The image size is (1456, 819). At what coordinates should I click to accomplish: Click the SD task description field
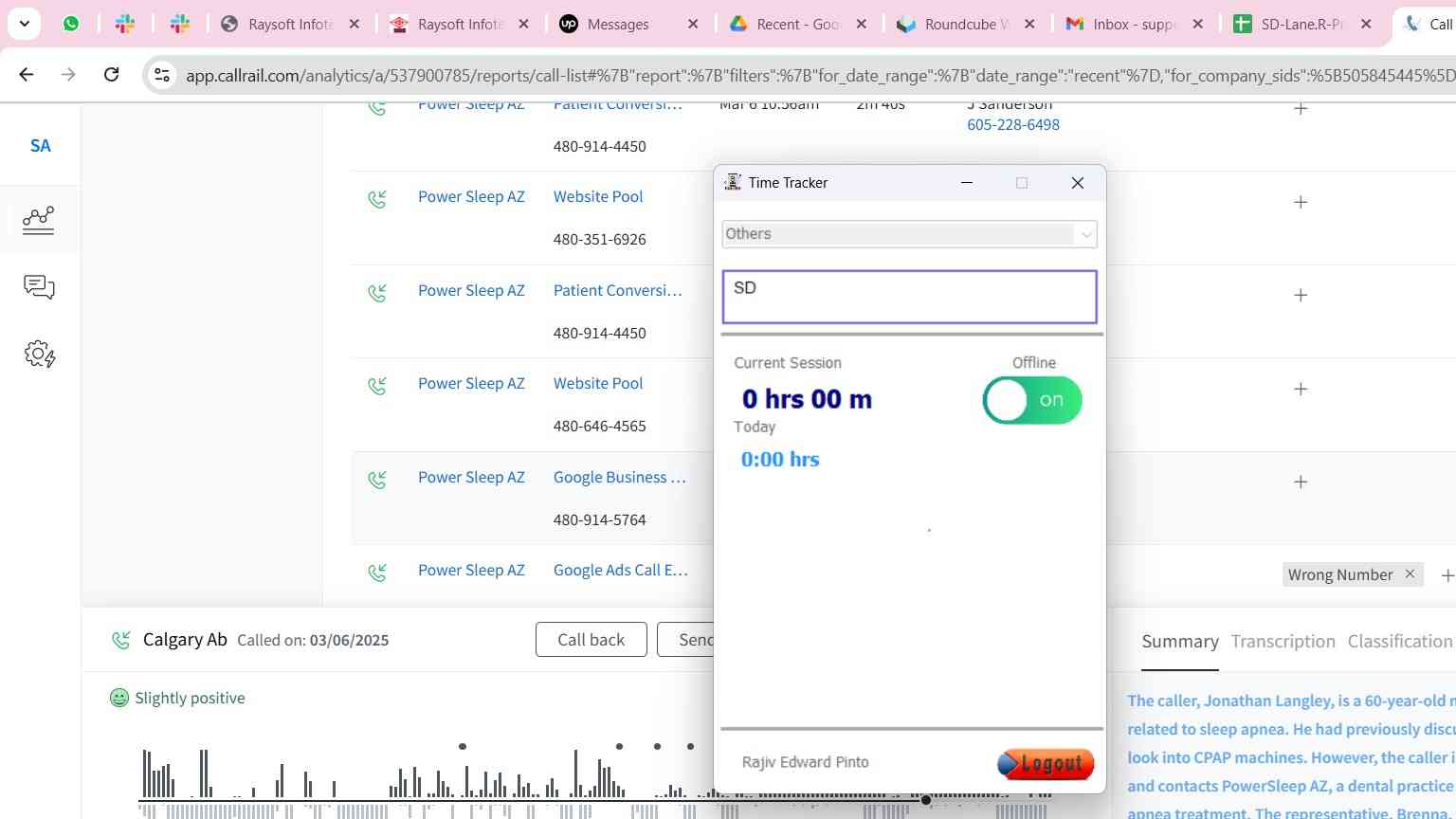(x=909, y=297)
